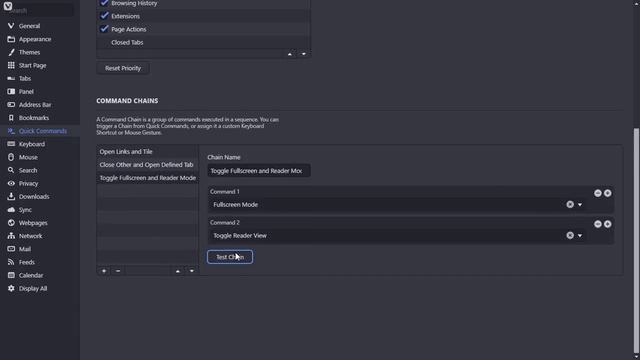Clear Fullscreen Mode command selection
640x360 pixels.
570,204
